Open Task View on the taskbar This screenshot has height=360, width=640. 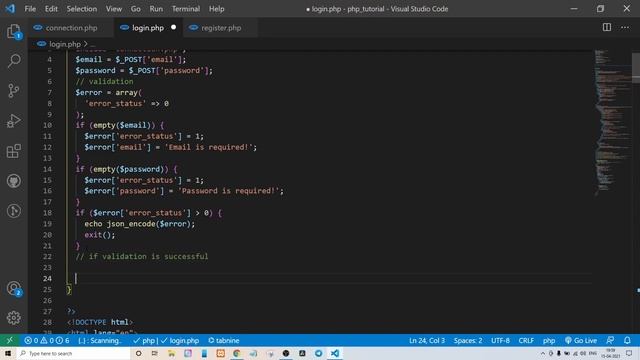click(155, 353)
